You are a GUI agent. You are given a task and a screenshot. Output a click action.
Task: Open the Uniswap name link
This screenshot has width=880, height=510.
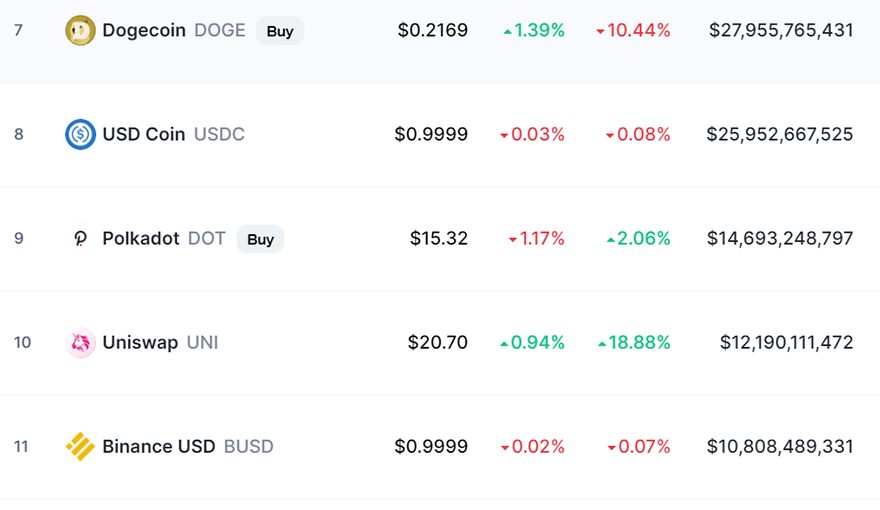tap(140, 342)
